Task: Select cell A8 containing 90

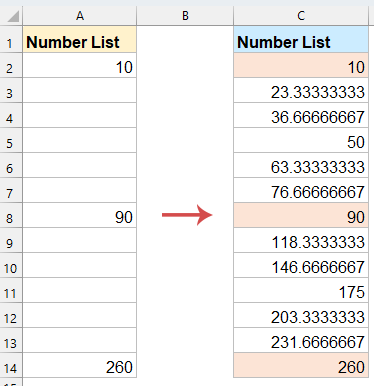Action: tap(80, 215)
